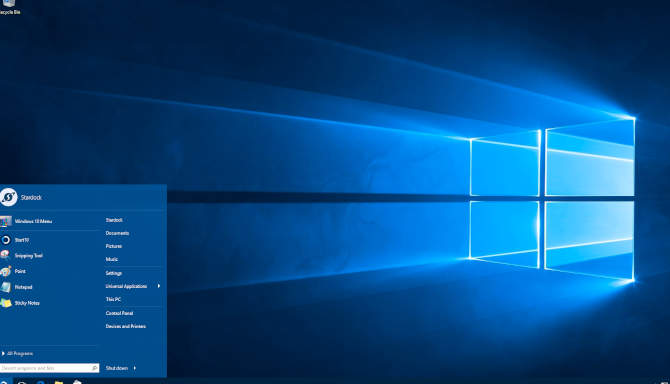Click the search programs and files box
The image size is (670, 384).
point(50,368)
